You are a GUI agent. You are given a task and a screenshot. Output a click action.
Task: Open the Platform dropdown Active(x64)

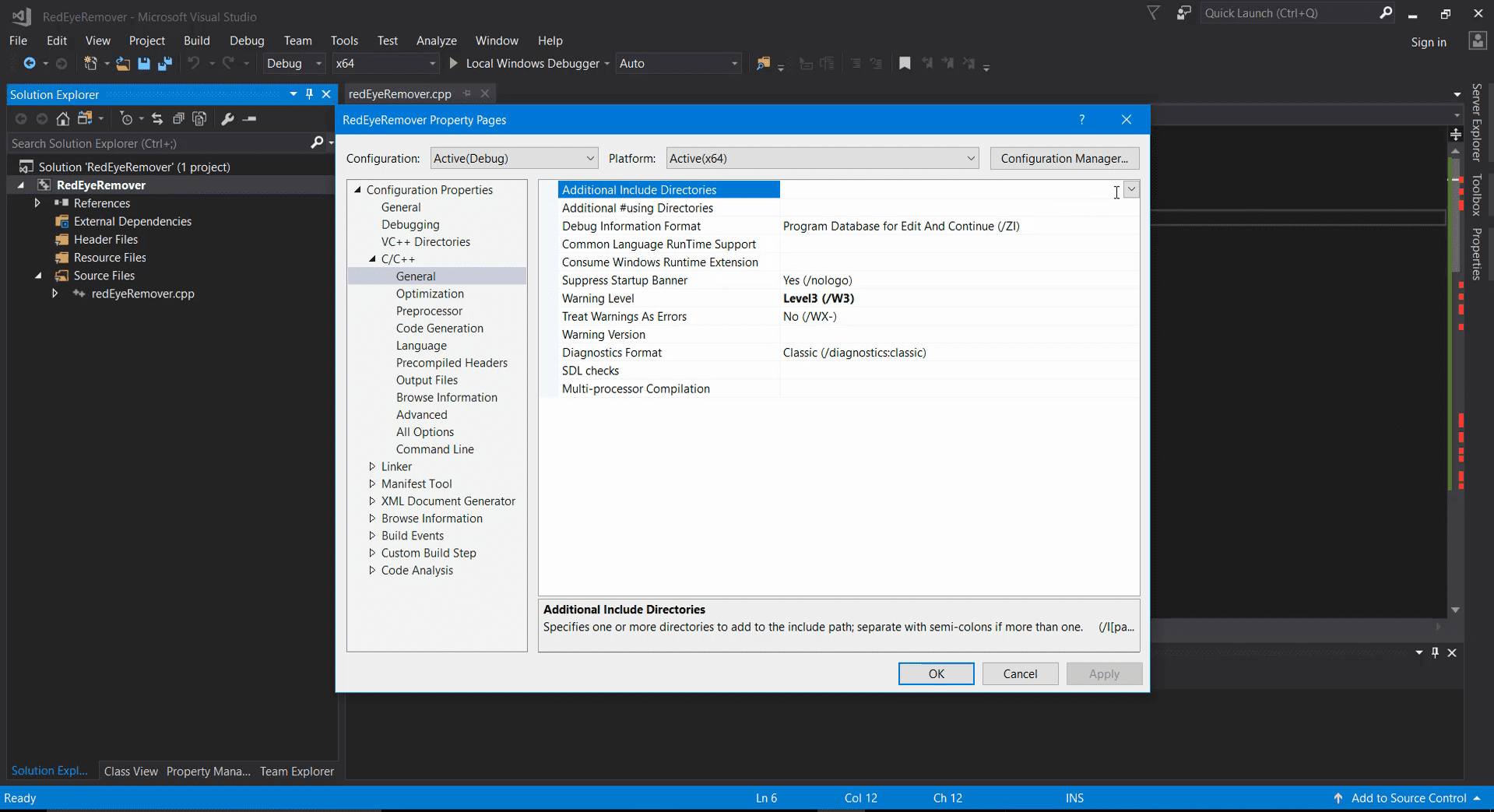click(x=822, y=158)
